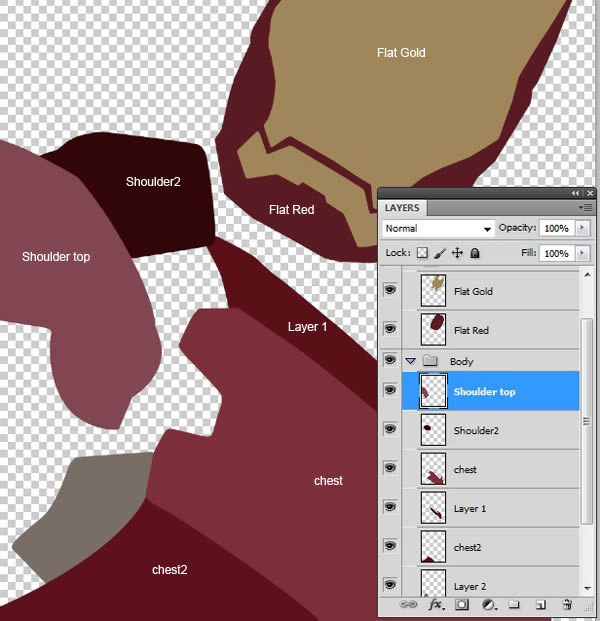The height and width of the screenshot is (621, 600).
Task: Click the Flat Red layer thumbnail
Action: coord(433,330)
